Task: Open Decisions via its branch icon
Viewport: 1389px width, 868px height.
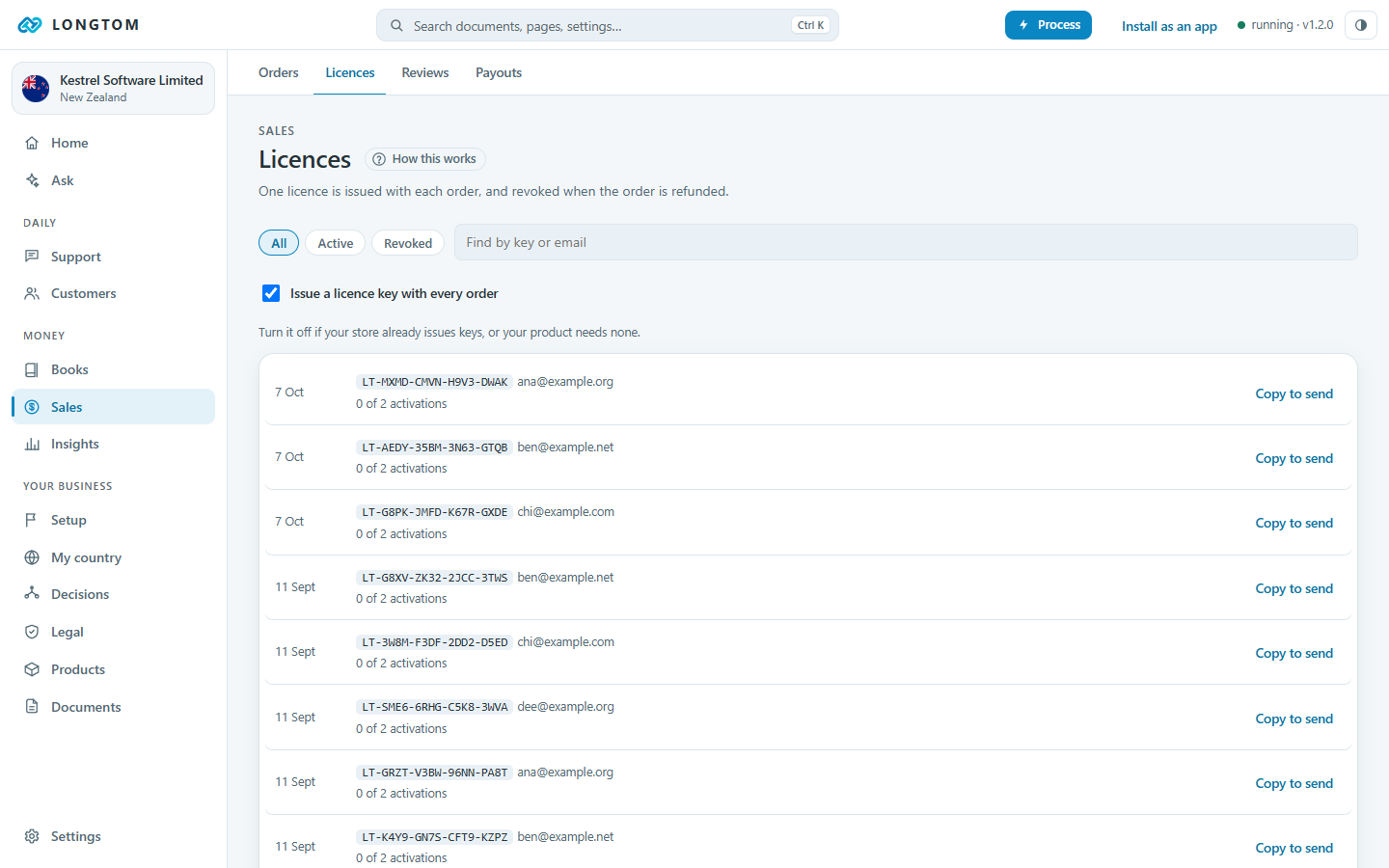Action: [x=32, y=594]
